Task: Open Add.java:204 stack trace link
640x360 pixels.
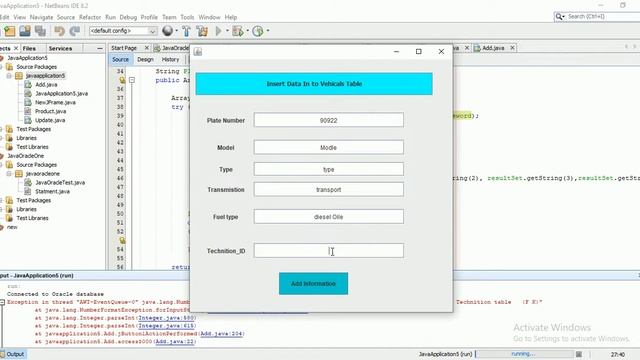Action: (222, 333)
